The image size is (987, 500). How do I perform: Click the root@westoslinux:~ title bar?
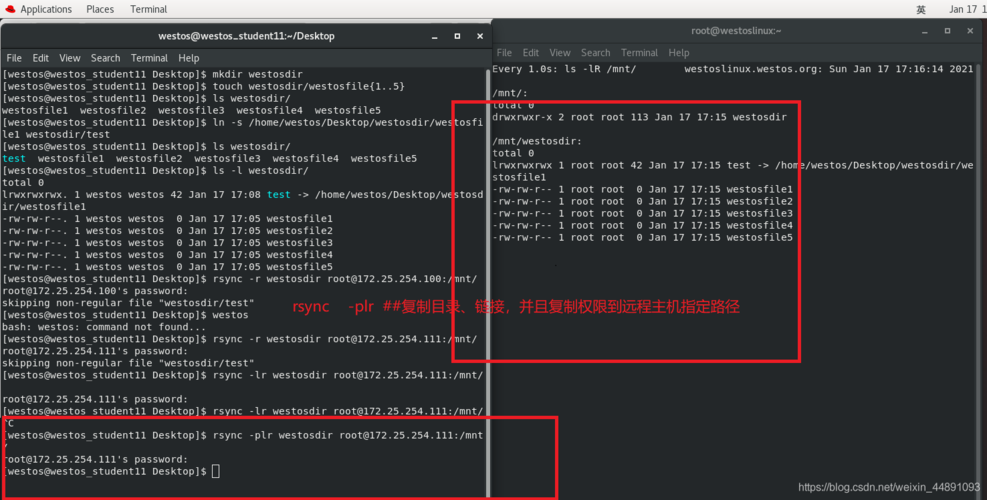click(736, 31)
